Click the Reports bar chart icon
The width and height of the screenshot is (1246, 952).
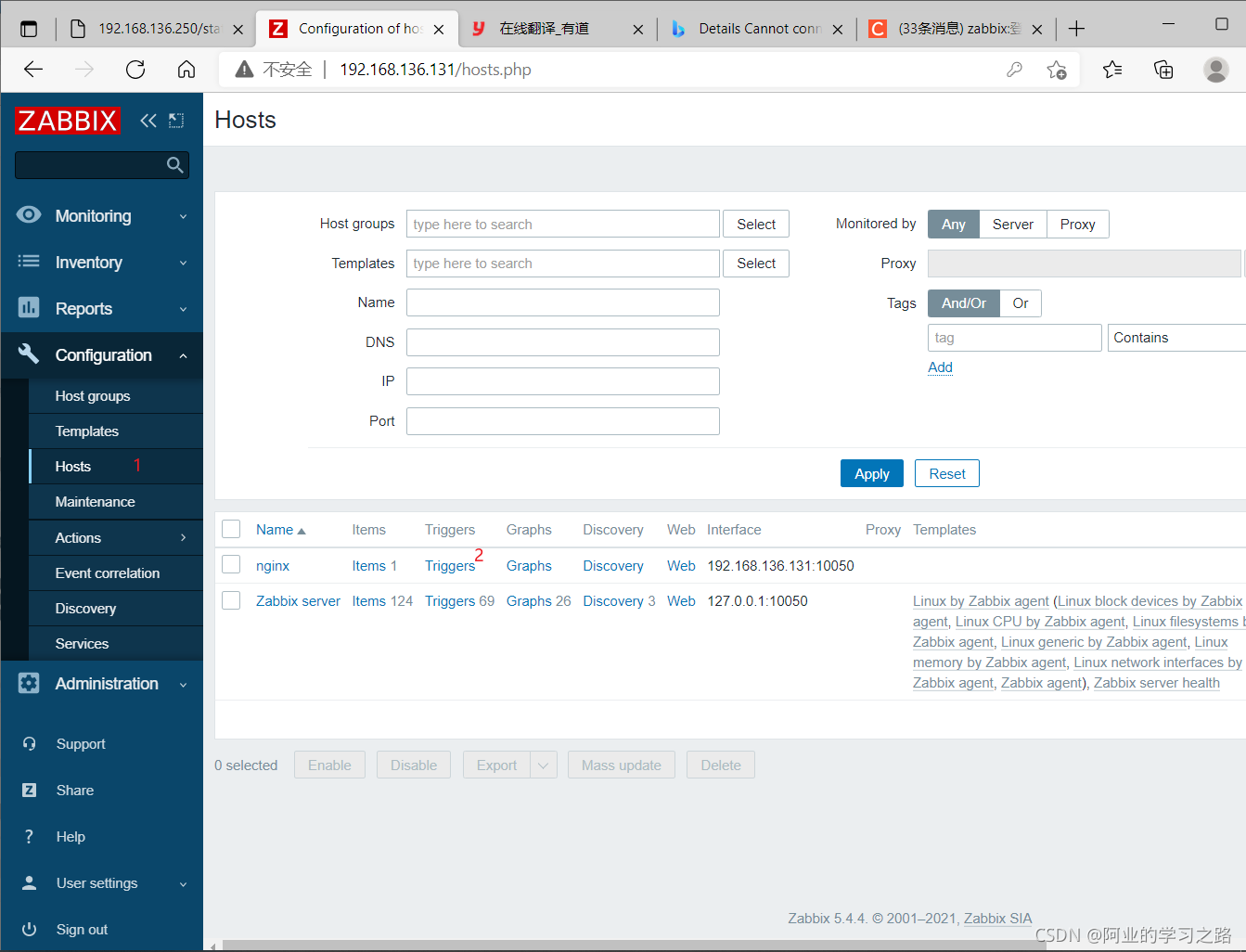pos(29,308)
